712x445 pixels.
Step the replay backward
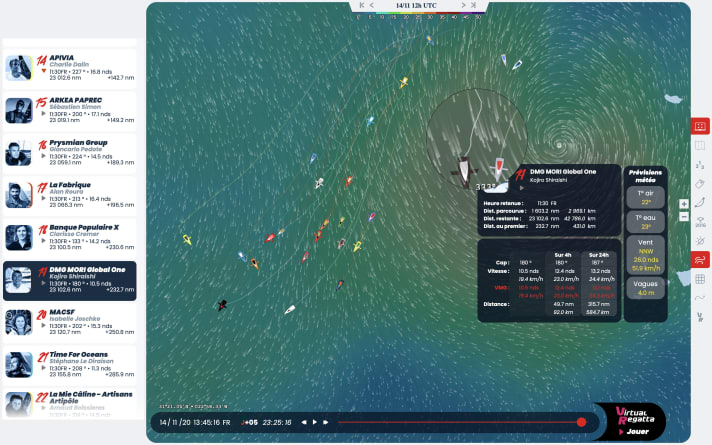coord(303,422)
